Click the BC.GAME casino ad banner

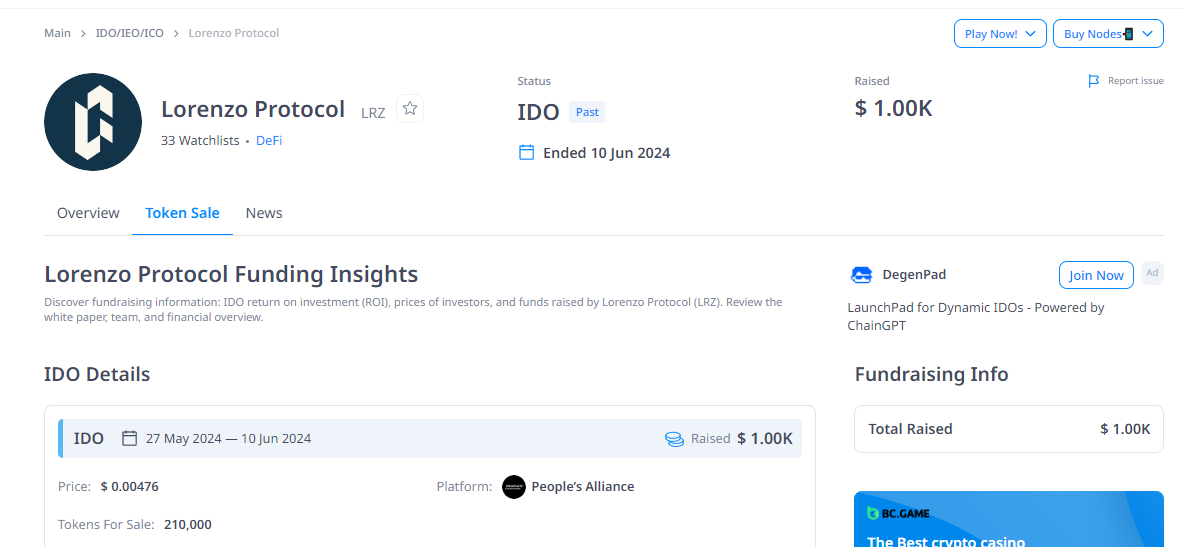(1009, 519)
